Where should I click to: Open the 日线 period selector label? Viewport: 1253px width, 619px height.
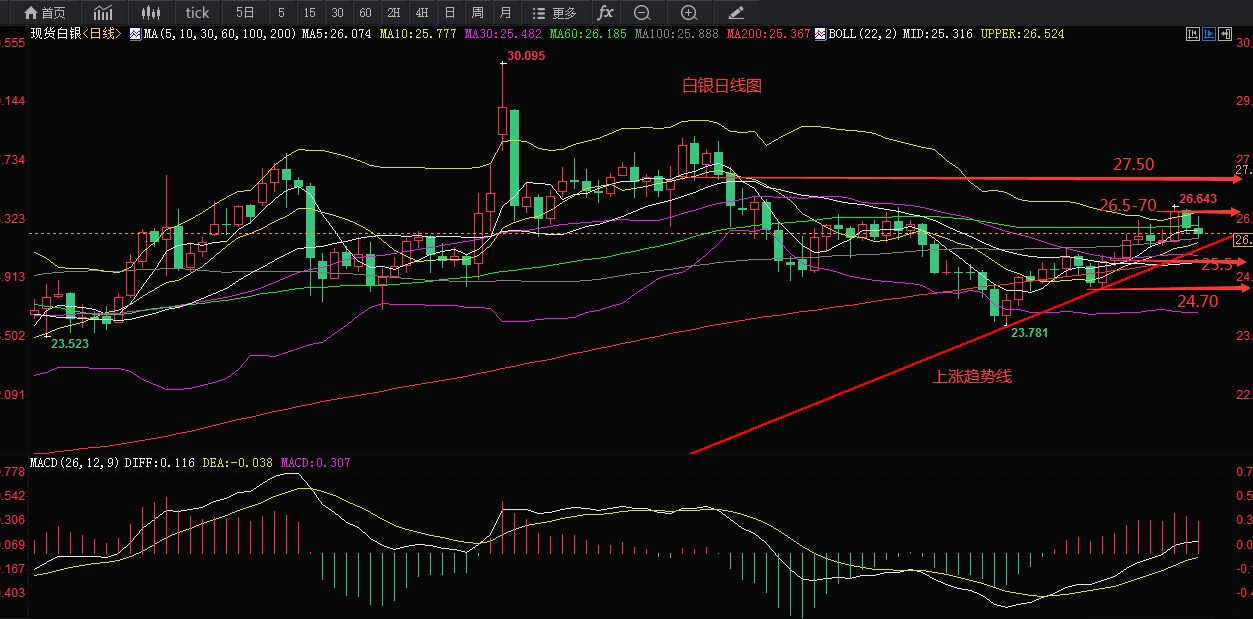tap(101, 34)
